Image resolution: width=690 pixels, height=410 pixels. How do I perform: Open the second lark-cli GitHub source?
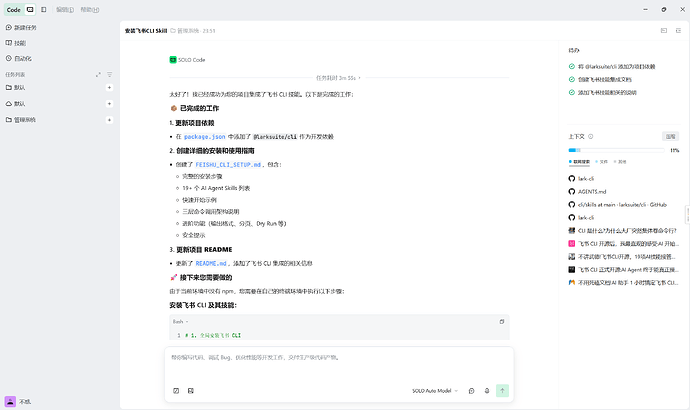coord(581,217)
